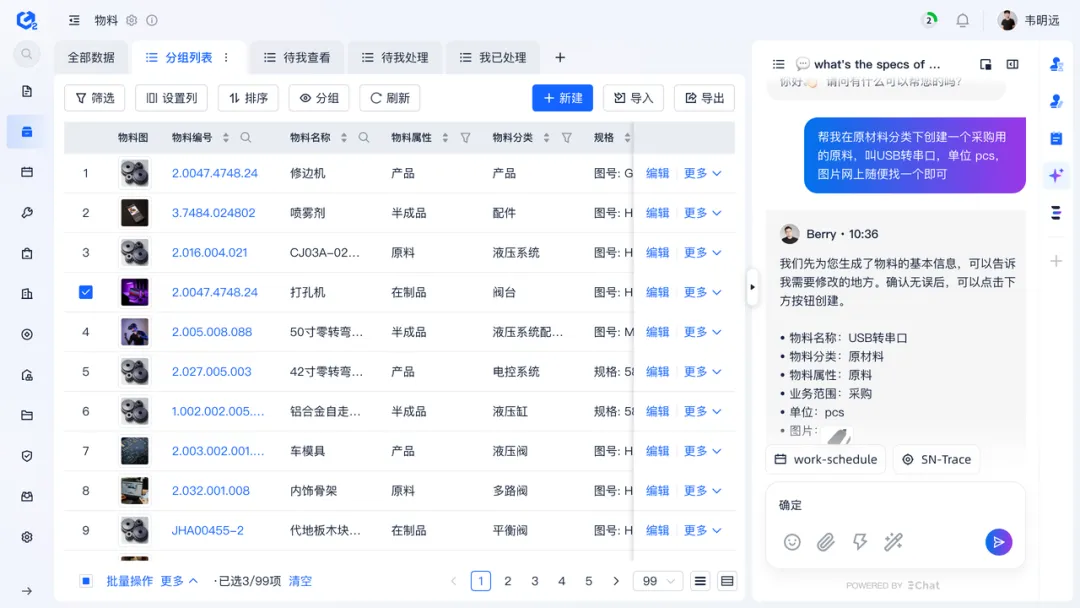Expand 更多 for 喷雾剂 row
The image size is (1080, 608).
[x=703, y=213]
